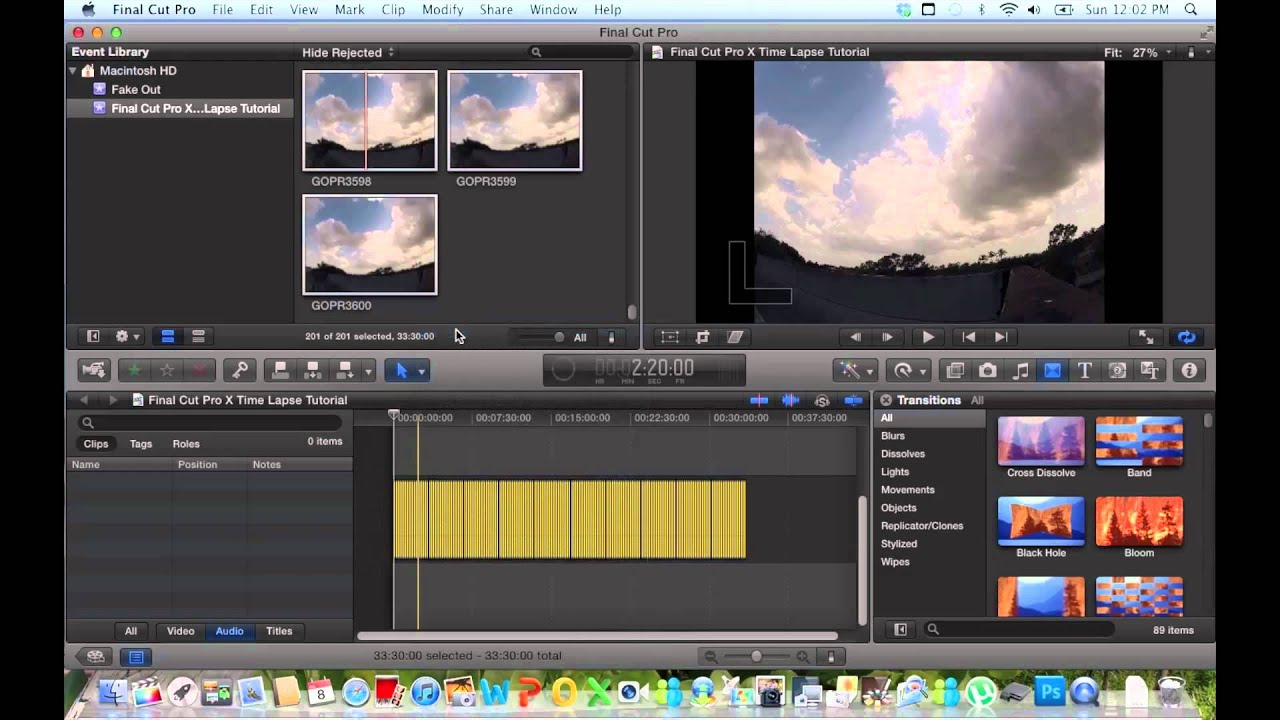1280x720 pixels.
Task: Append selected clip to the storyline
Action: click(345, 371)
